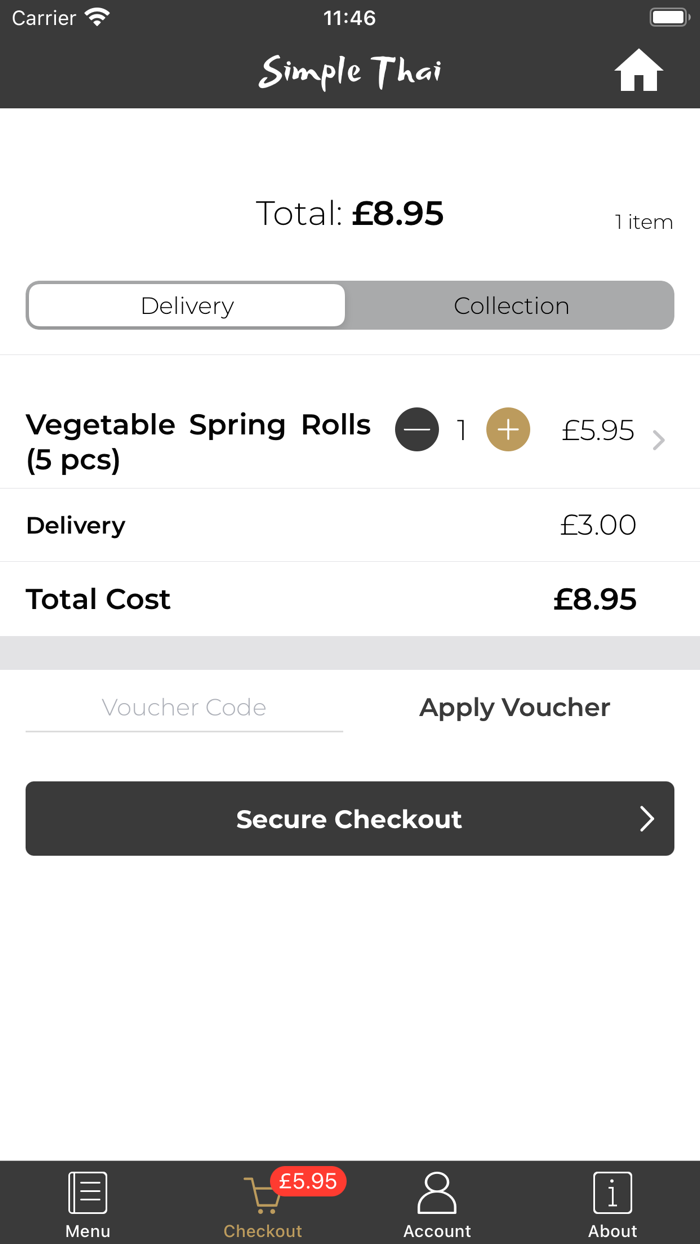The width and height of the screenshot is (700, 1244).
Task: Tap the plus icon to increase quantity
Action: 508,429
